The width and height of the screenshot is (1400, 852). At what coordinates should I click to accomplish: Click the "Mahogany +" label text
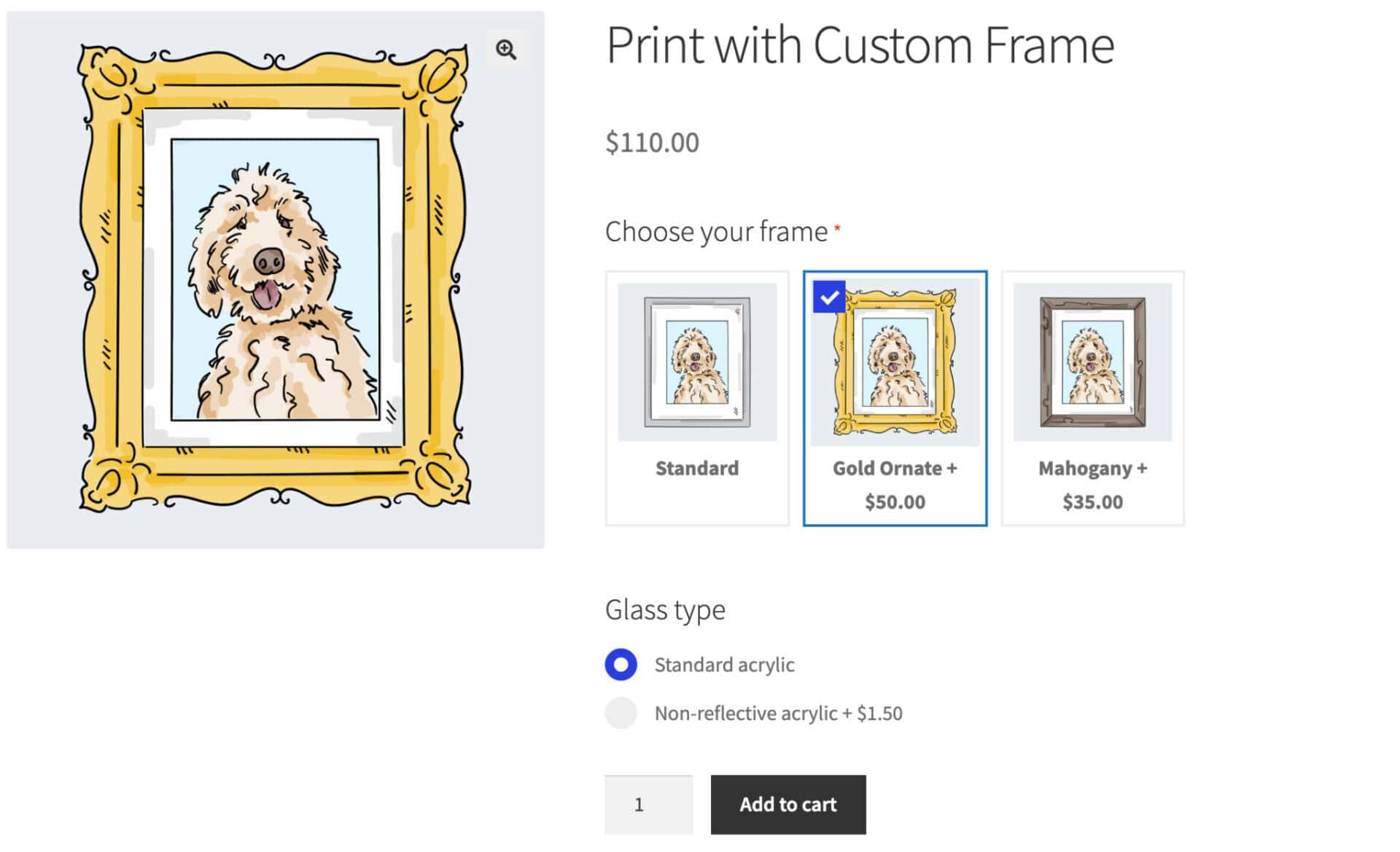point(1092,468)
